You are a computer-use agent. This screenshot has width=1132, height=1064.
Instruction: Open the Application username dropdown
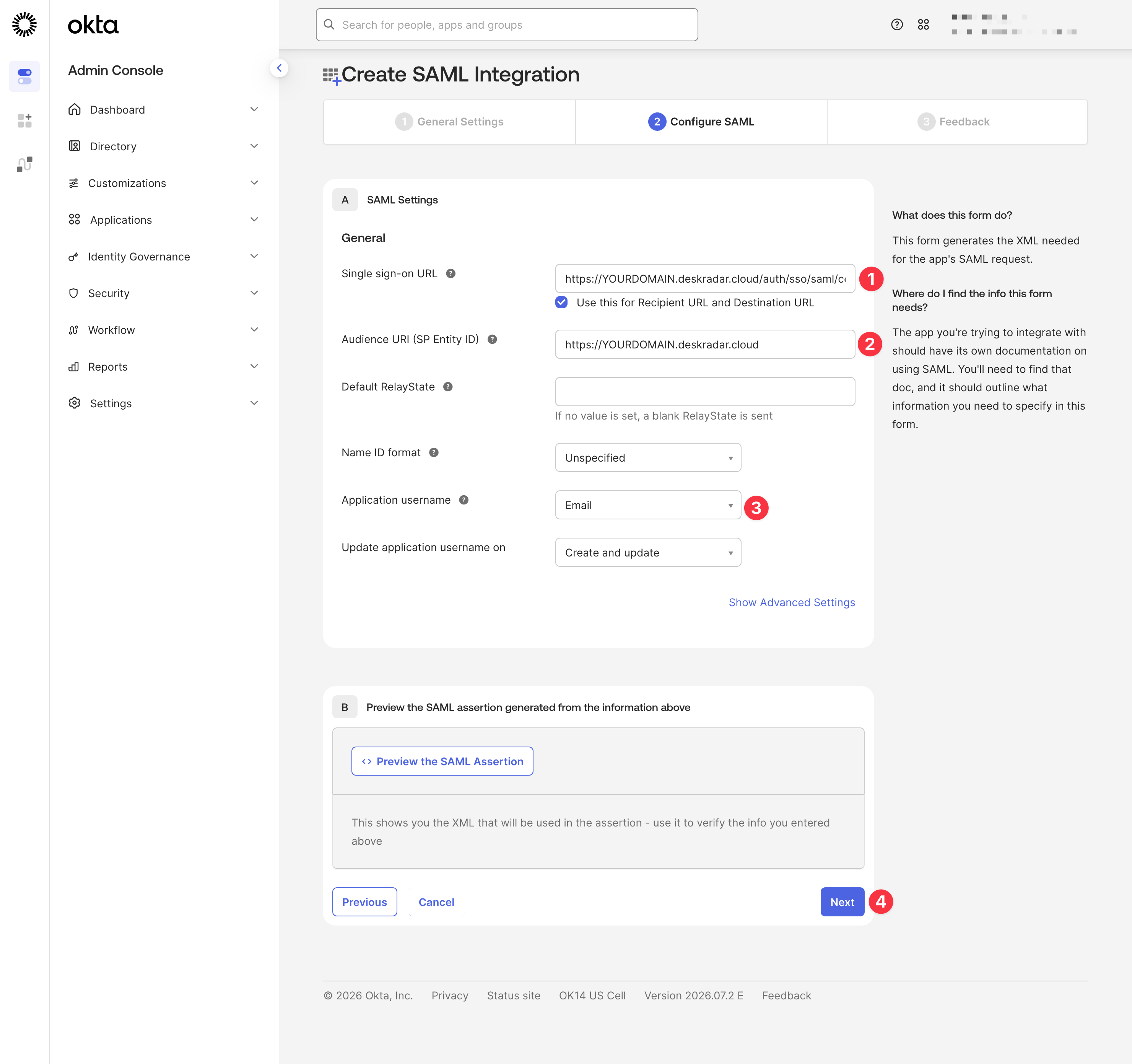coord(648,505)
